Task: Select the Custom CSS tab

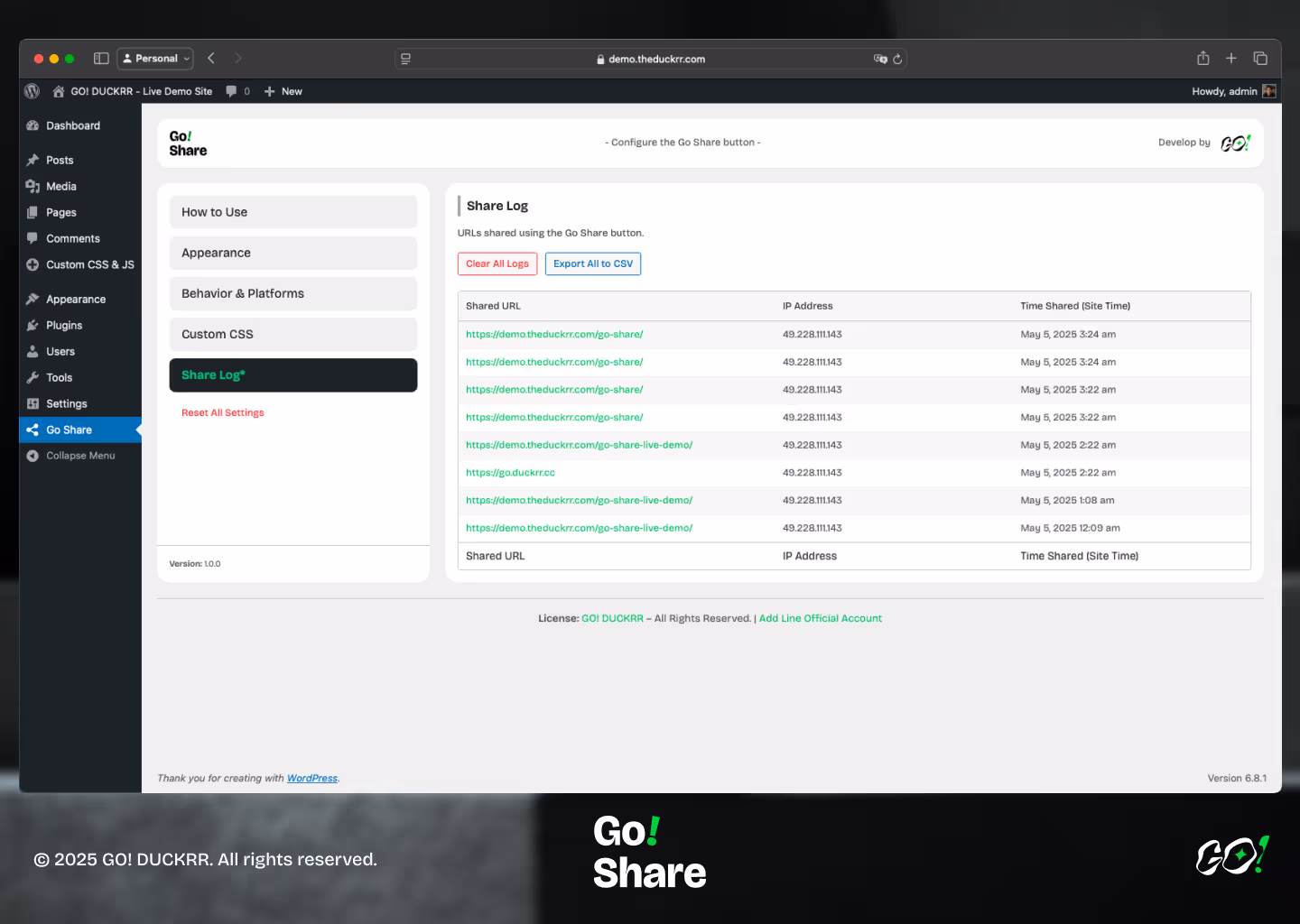Action: [292, 335]
